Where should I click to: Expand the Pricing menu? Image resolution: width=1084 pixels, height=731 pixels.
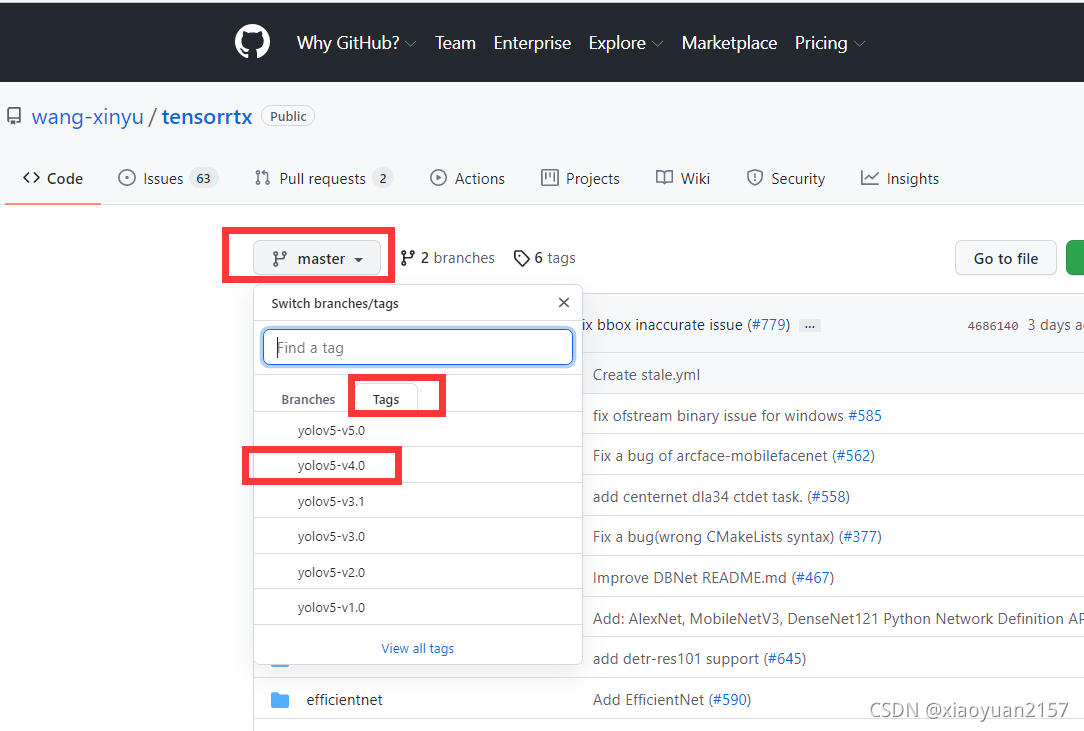[x=830, y=43]
